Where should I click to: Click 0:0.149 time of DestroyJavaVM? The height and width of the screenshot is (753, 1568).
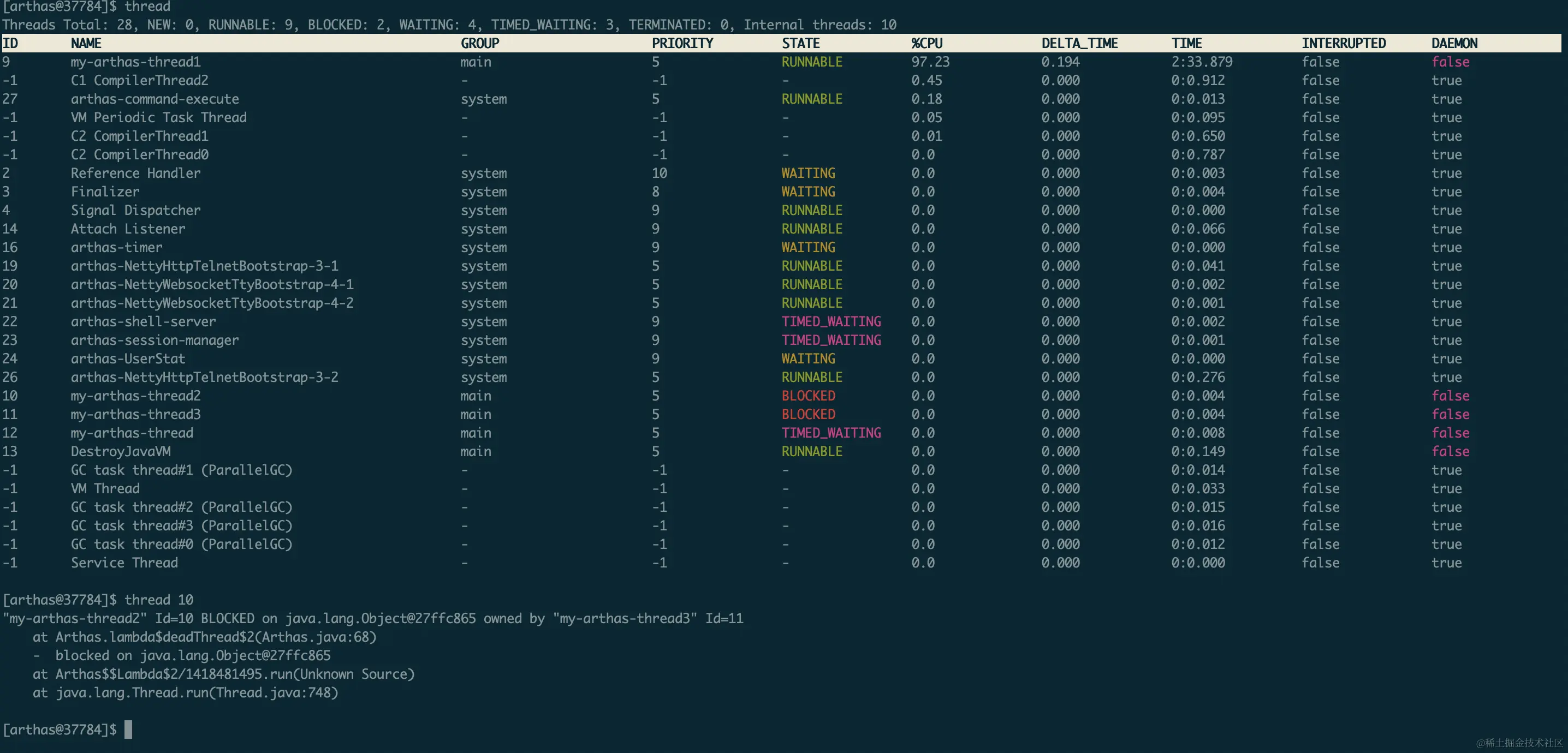click(1198, 451)
